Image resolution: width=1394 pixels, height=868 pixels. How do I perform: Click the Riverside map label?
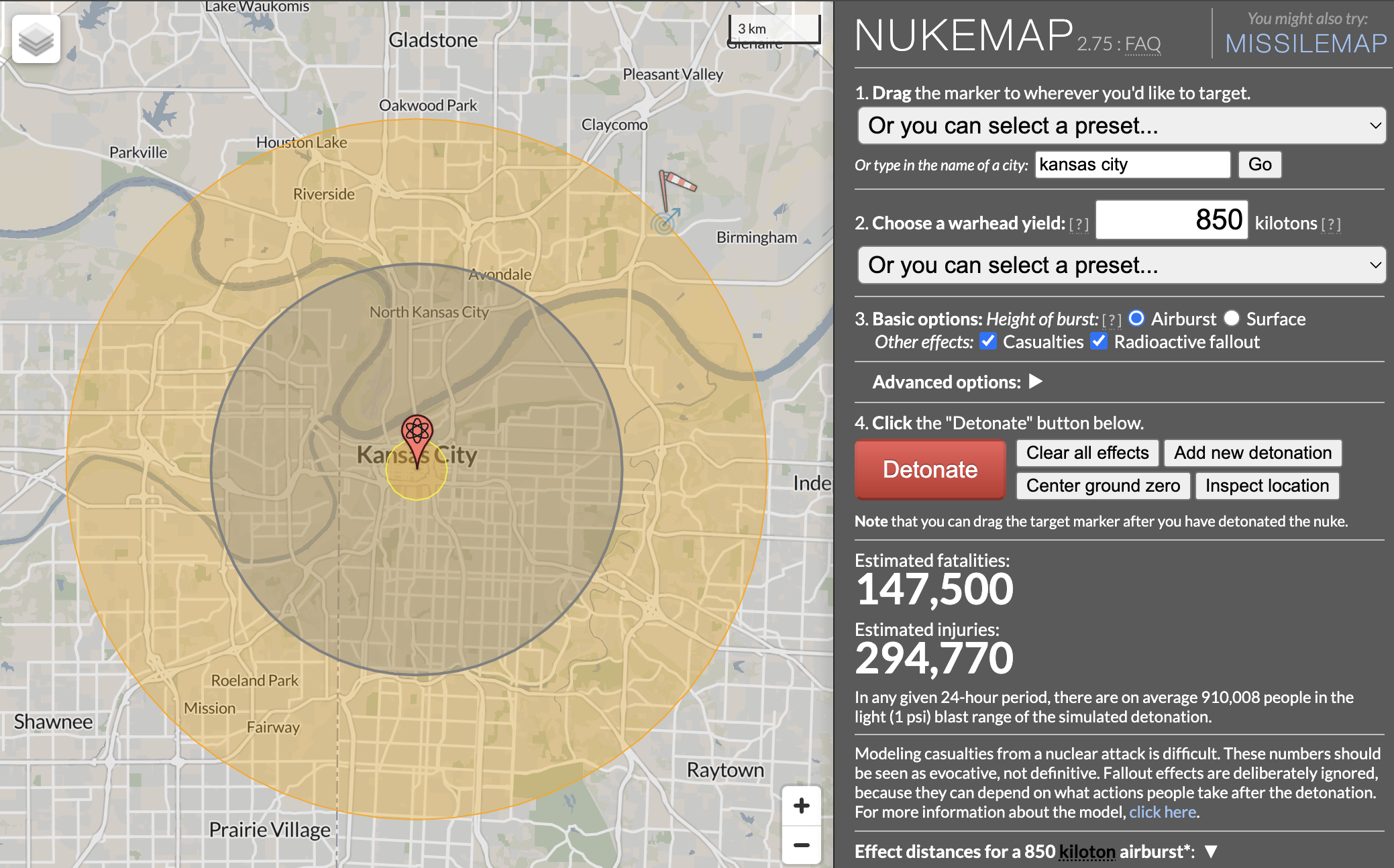pyautogui.click(x=324, y=194)
